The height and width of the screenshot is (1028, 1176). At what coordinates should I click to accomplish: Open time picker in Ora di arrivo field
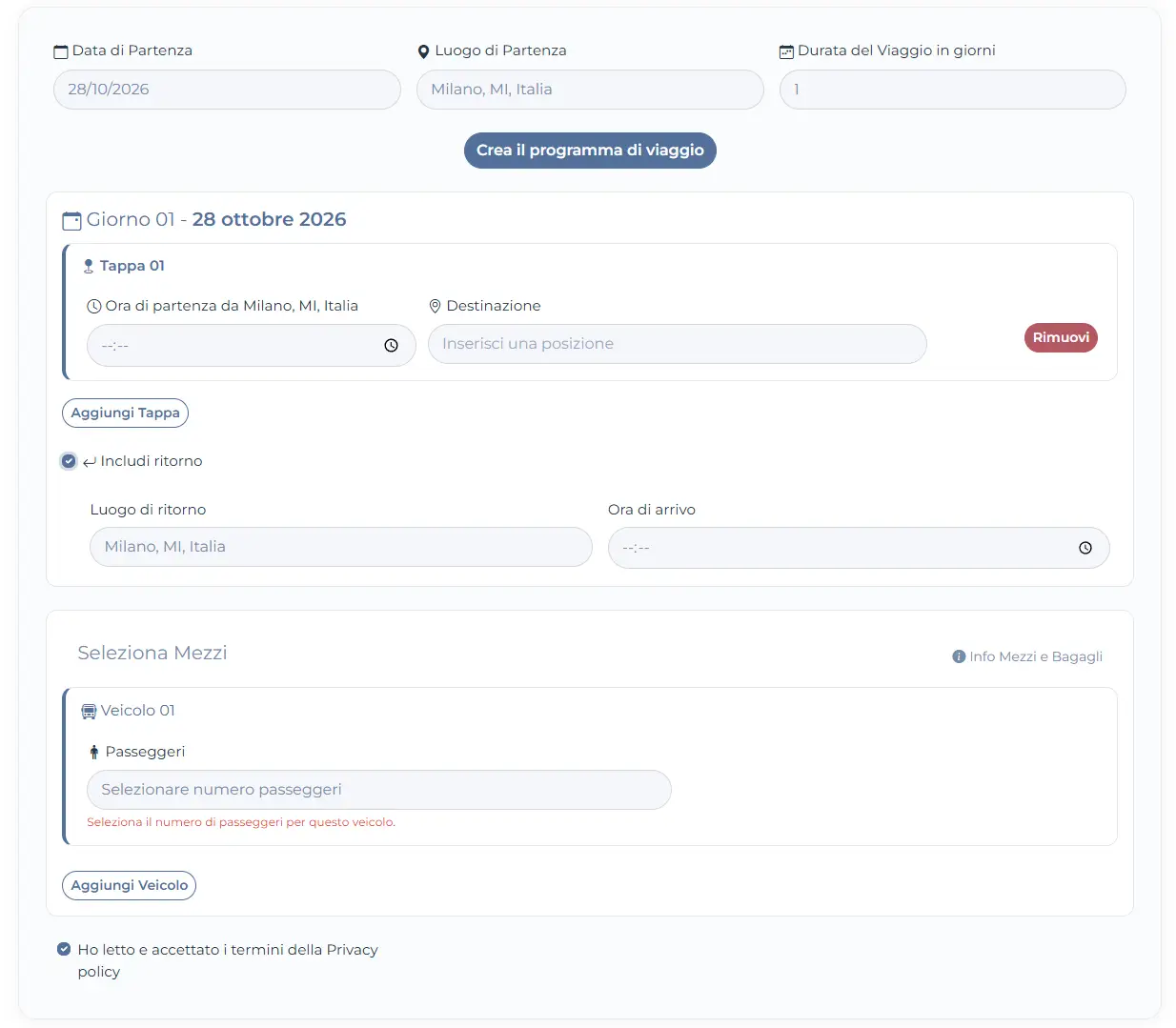(x=1085, y=548)
